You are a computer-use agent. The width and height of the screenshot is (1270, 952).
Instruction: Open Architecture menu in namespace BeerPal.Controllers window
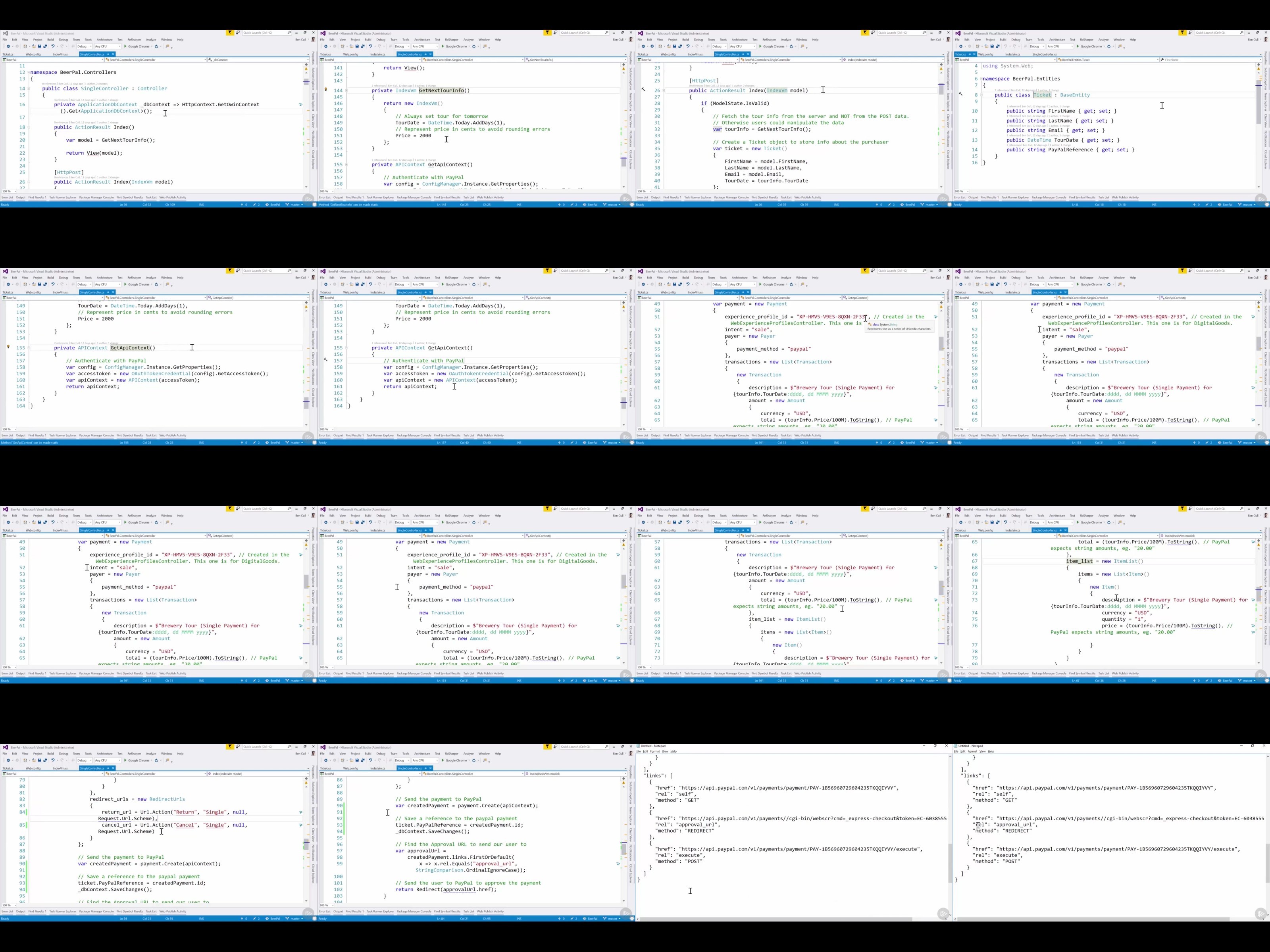104,40
